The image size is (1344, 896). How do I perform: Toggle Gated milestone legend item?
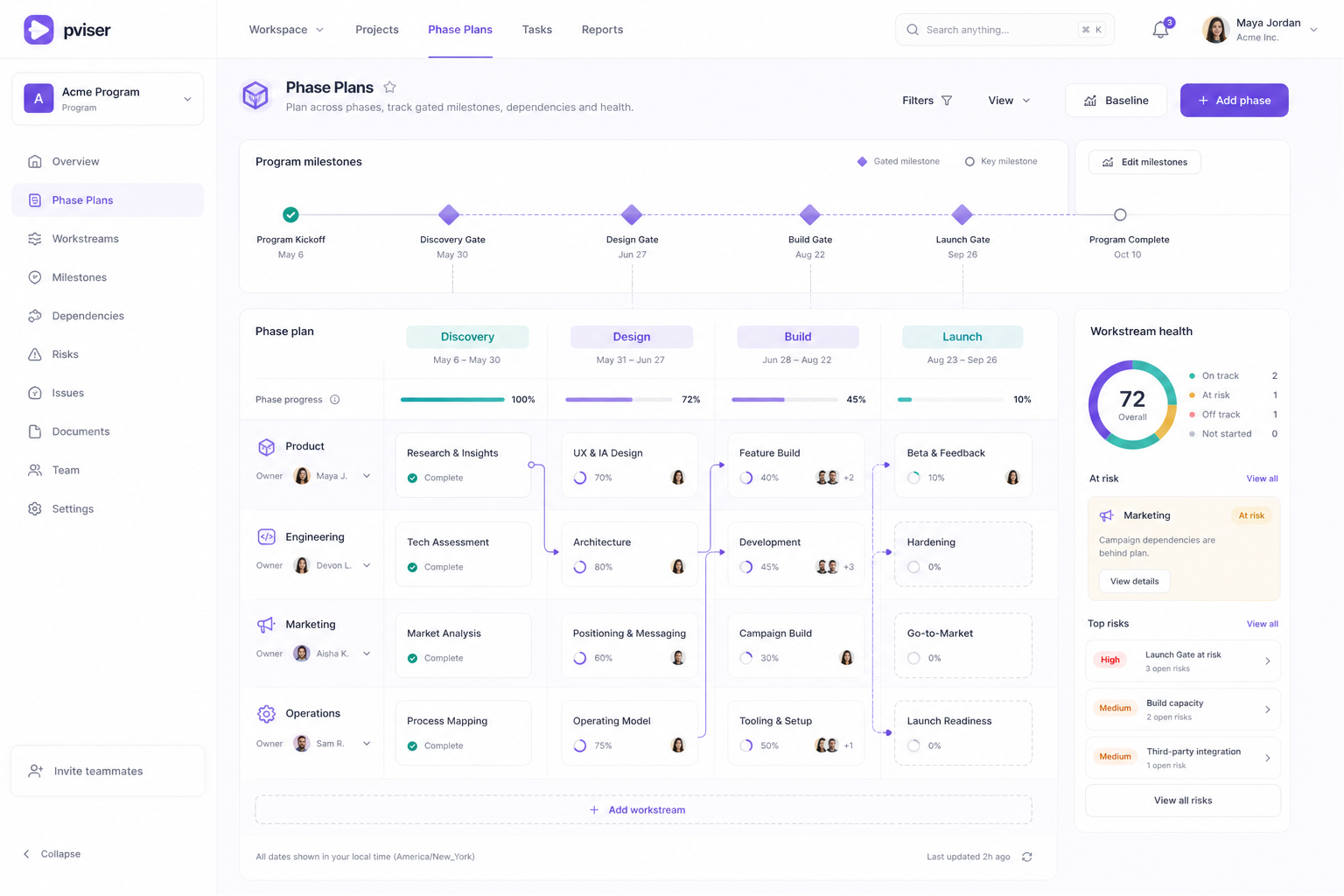pos(898,162)
